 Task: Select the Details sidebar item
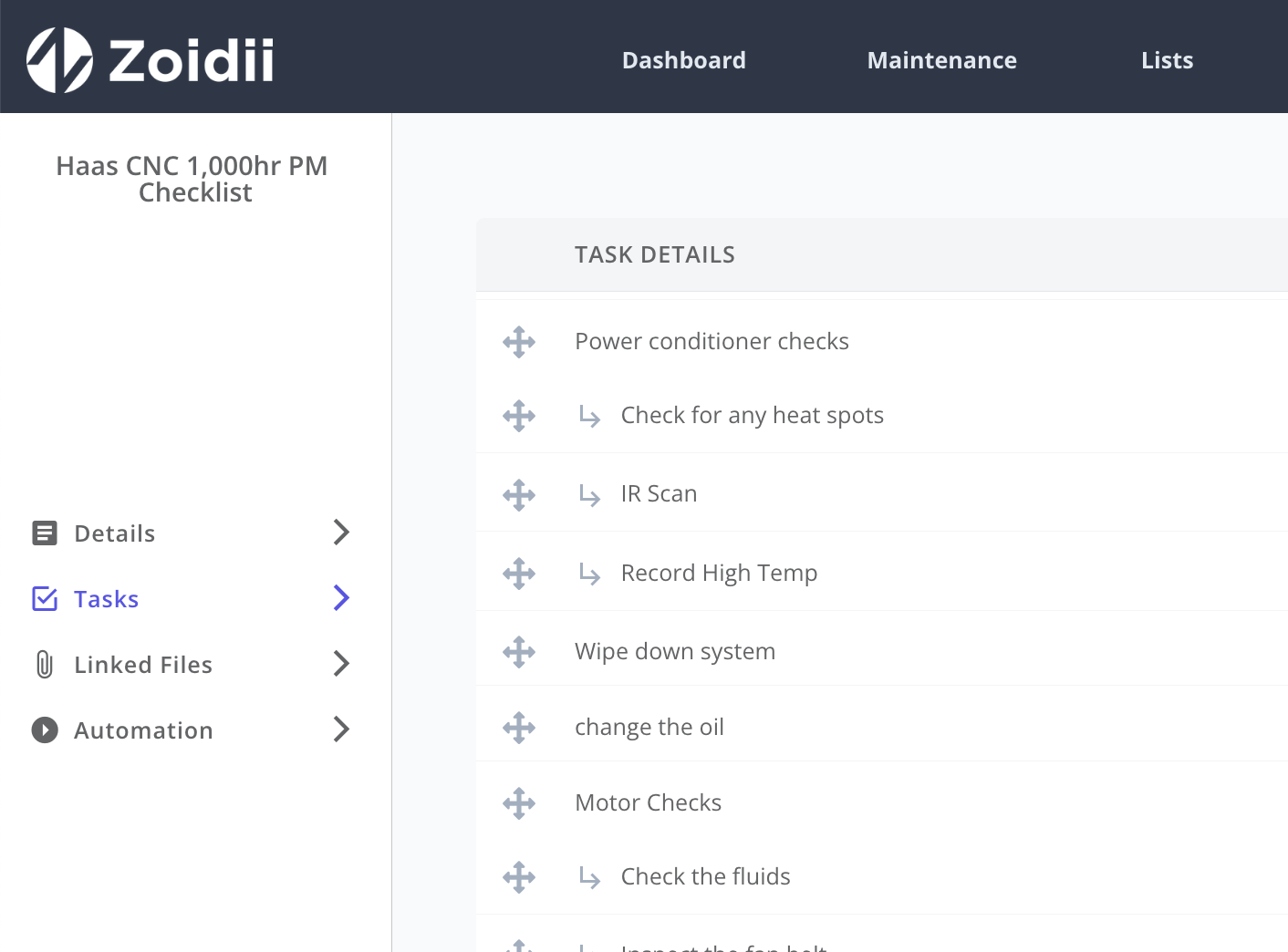(x=192, y=533)
